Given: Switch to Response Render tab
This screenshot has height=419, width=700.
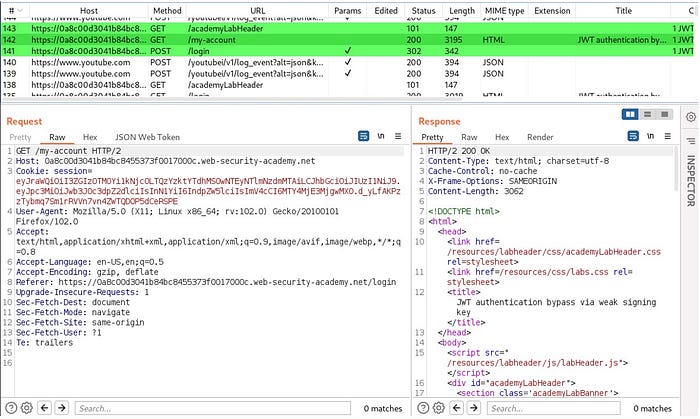Looking at the screenshot, I should click(x=540, y=137).
